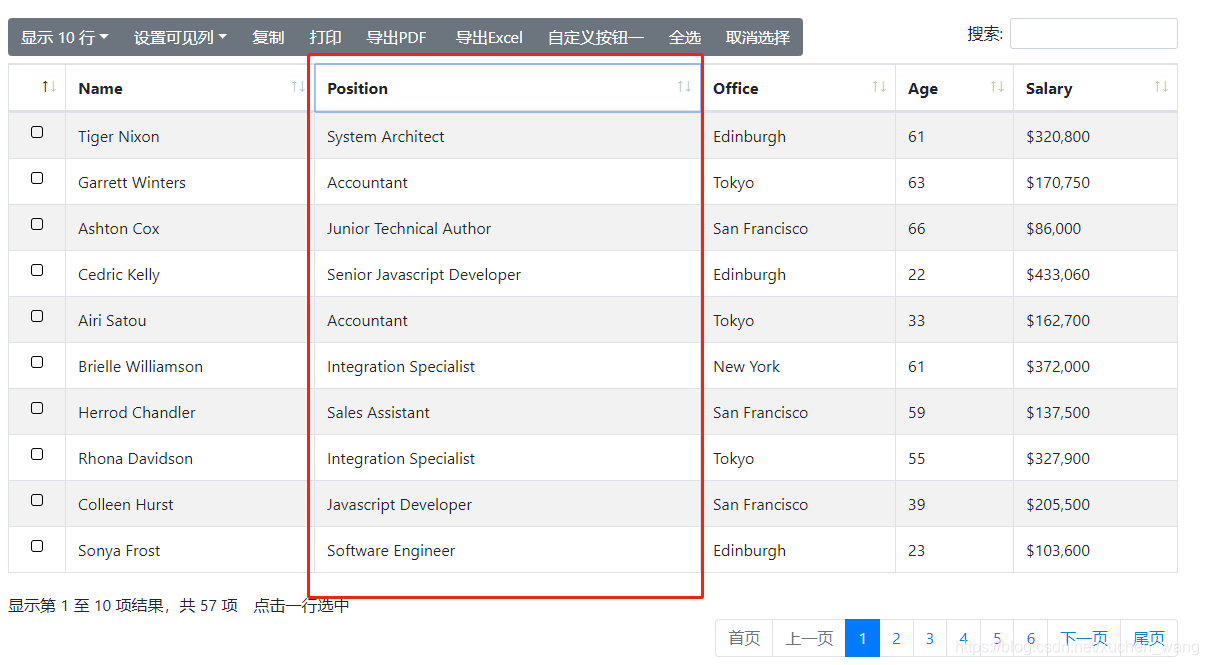The width and height of the screenshot is (1208, 665).
Task: Click the 打印 print button
Action: pyautogui.click(x=325, y=37)
